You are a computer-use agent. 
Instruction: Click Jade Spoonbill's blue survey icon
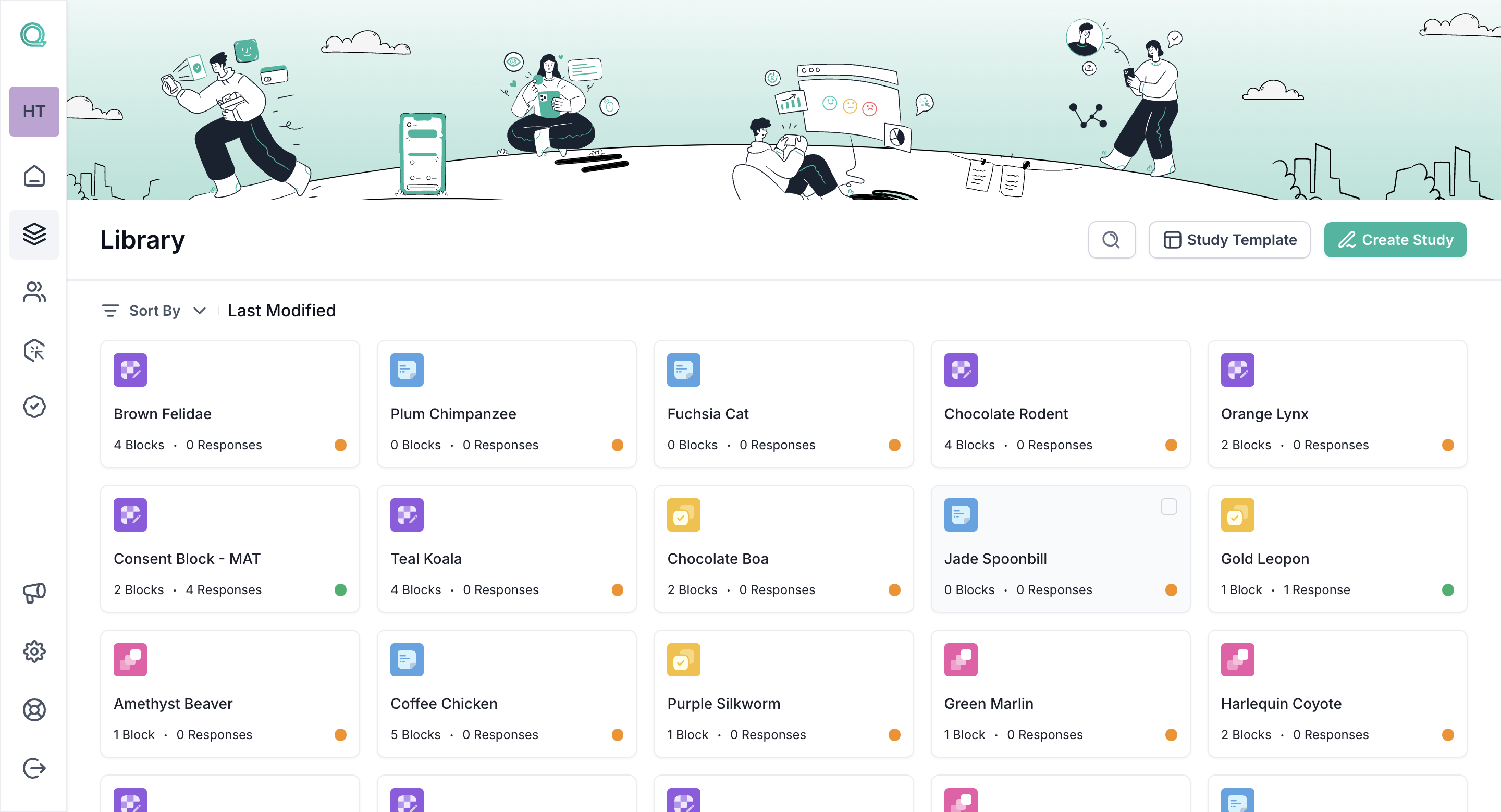click(x=960, y=515)
